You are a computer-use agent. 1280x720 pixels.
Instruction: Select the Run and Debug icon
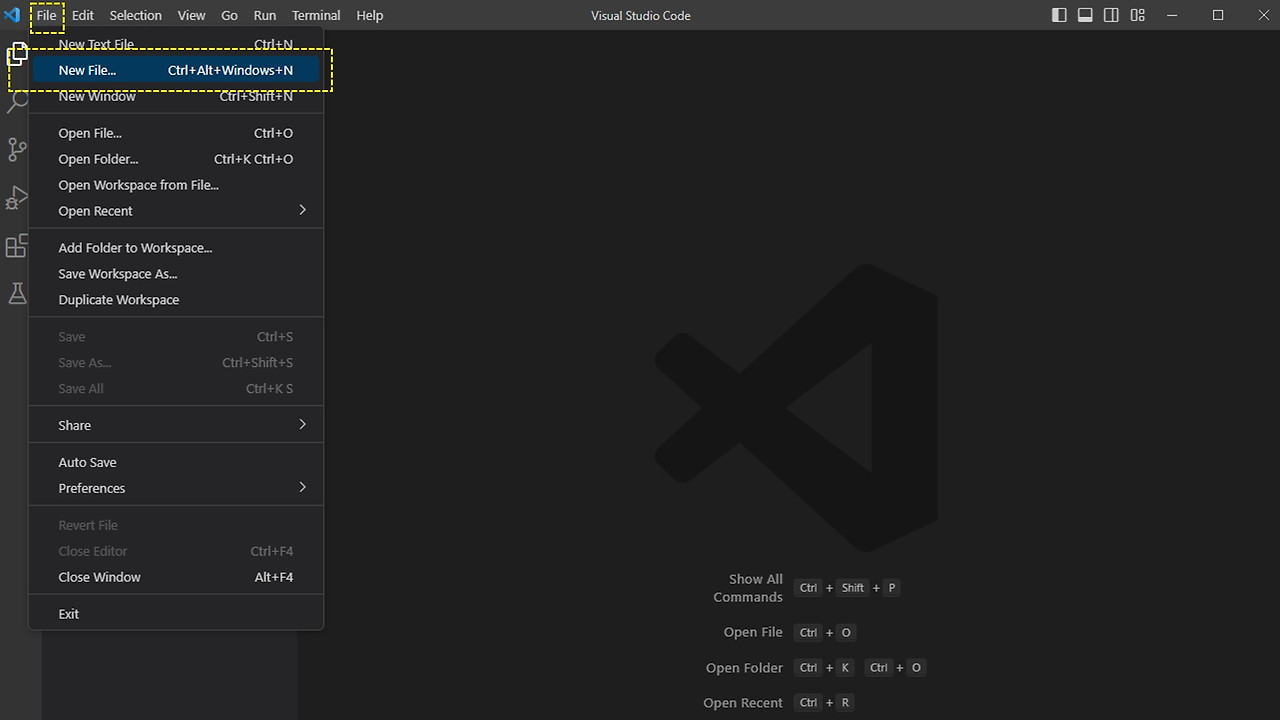[x=16, y=197]
